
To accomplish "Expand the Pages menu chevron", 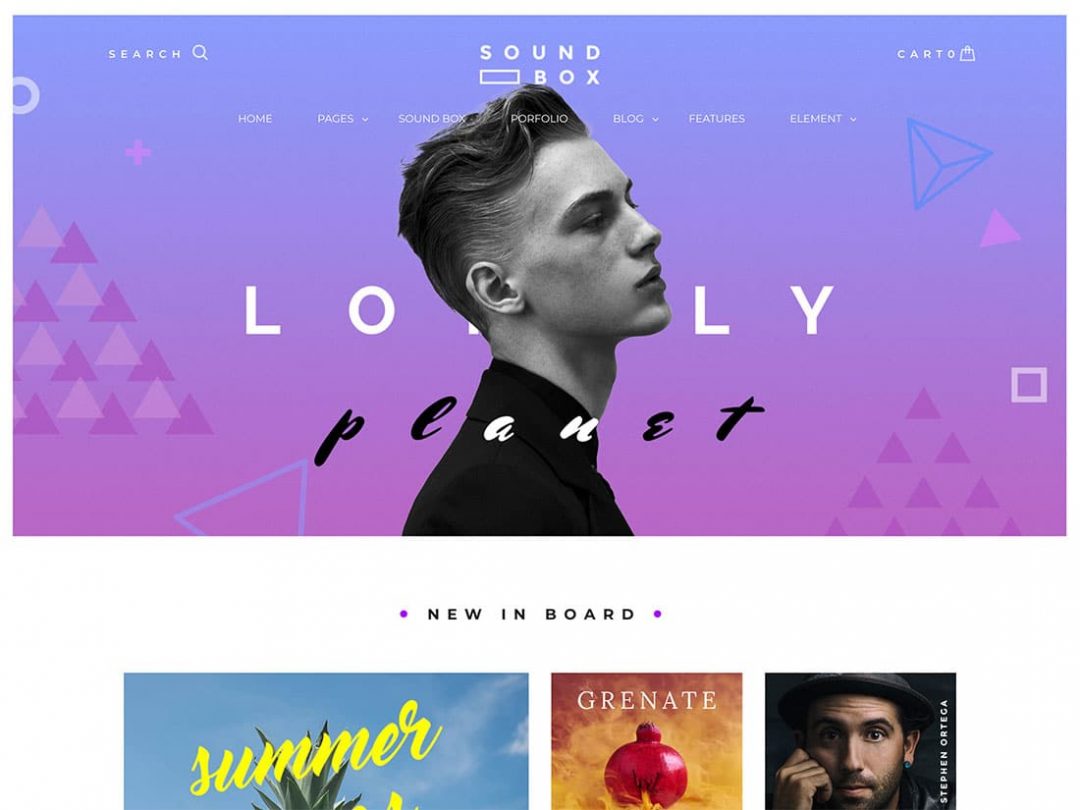I will click(x=365, y=119).
